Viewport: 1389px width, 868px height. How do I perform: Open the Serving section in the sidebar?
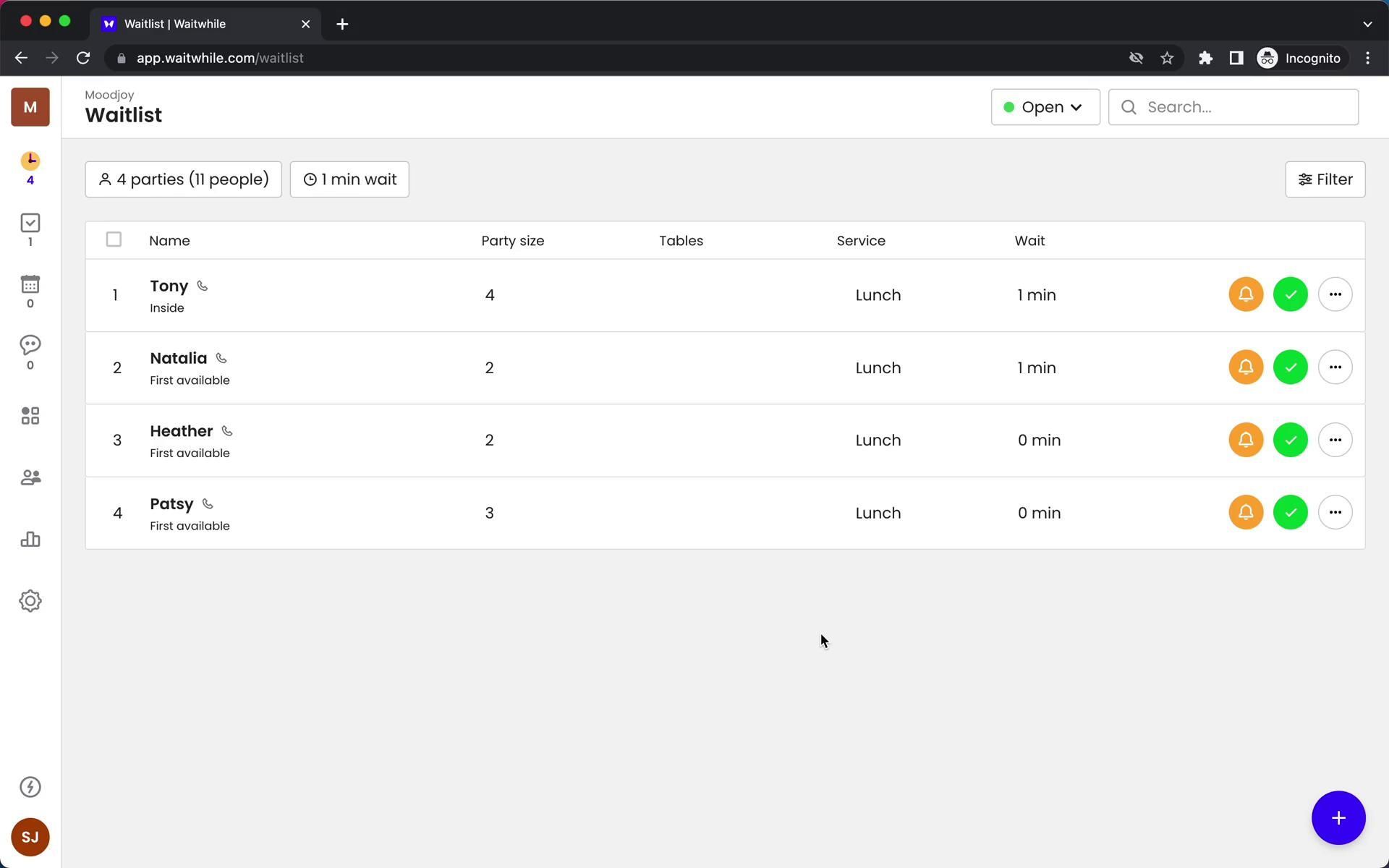[30, 223]
